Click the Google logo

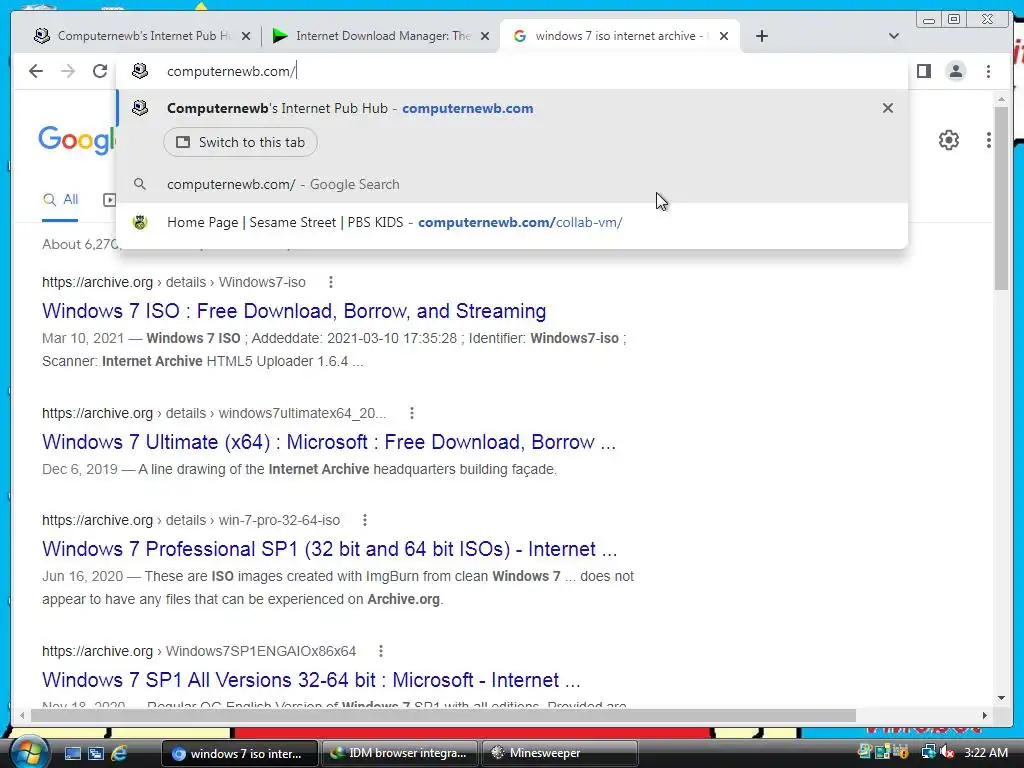point(77,140)
